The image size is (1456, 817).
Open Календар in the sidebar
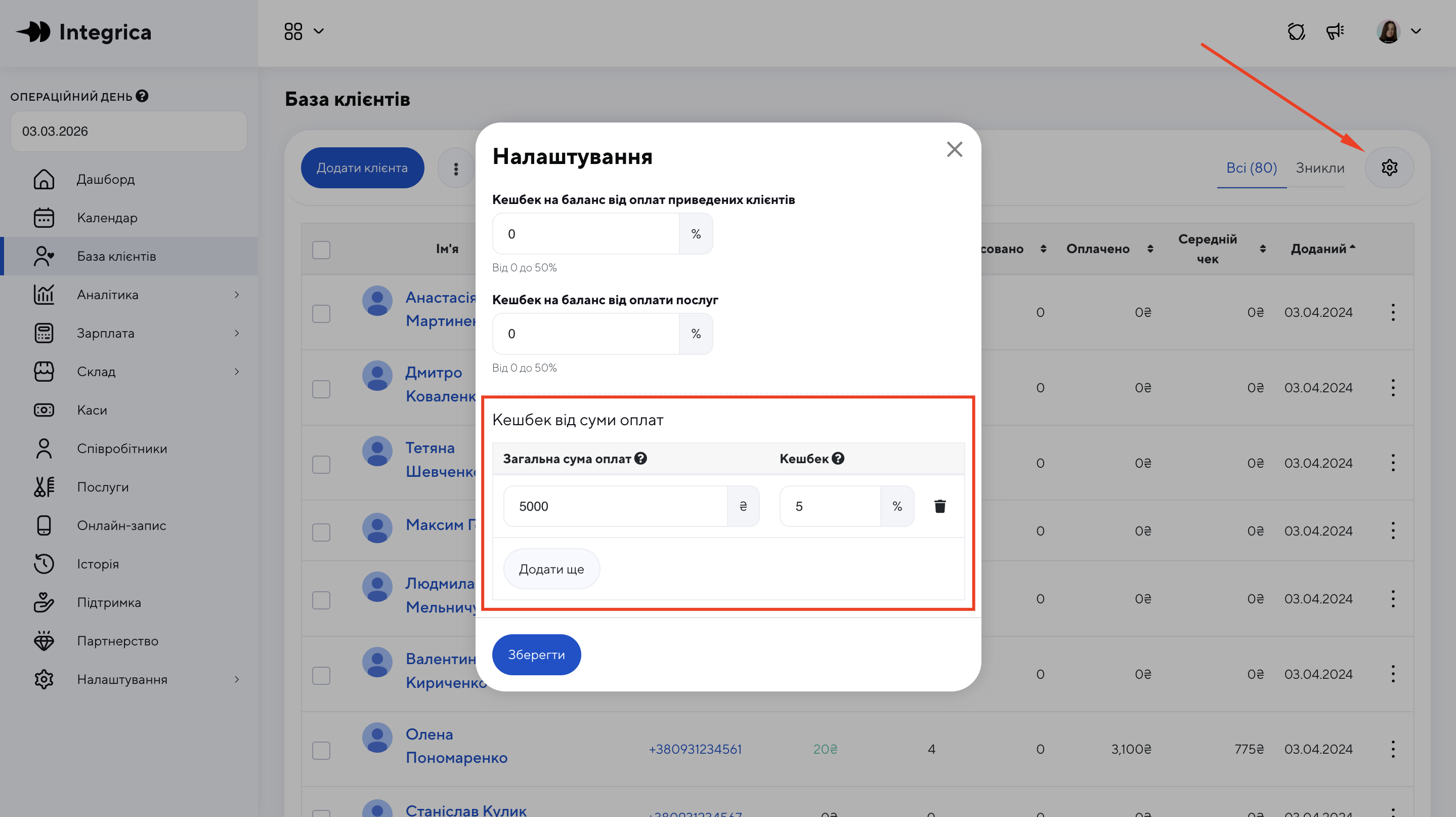pos(107,218)
